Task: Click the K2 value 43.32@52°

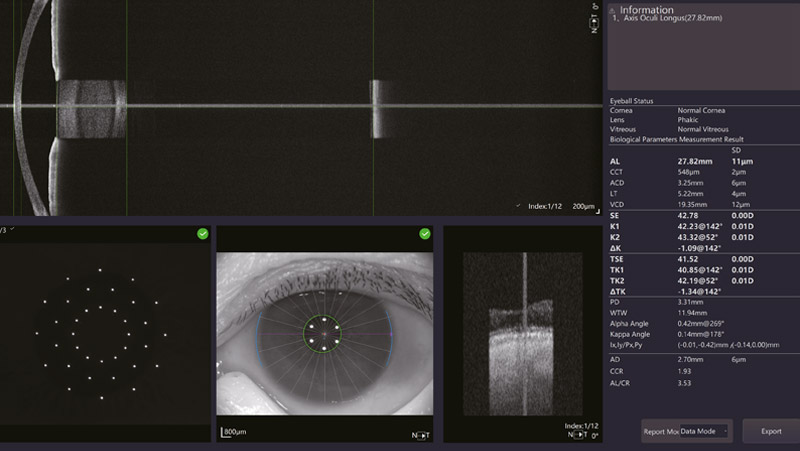Action: (697, 237)
